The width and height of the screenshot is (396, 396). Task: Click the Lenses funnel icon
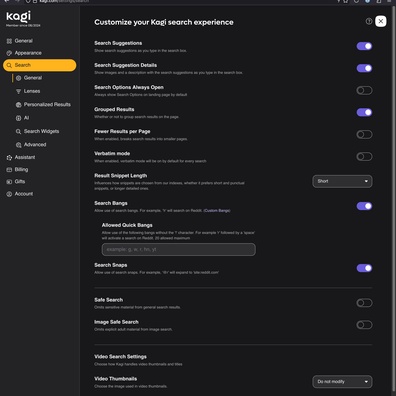(18, 91)
